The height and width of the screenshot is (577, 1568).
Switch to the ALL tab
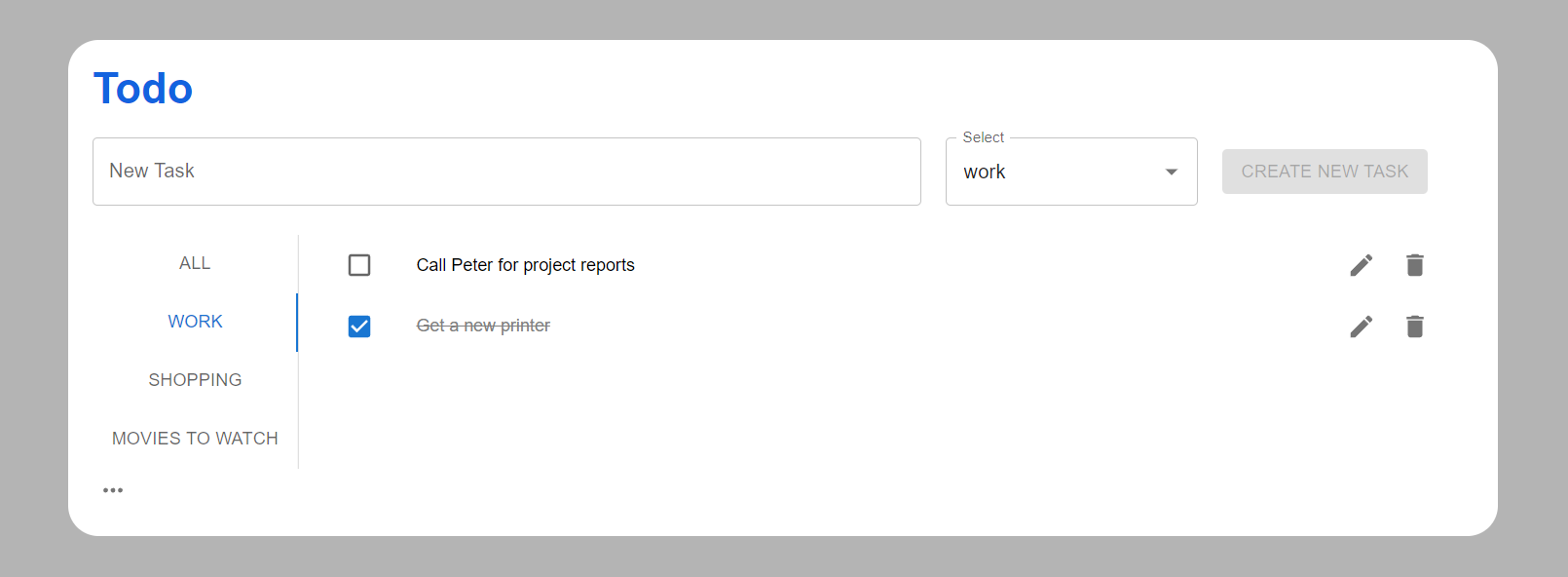click(195, 263)
